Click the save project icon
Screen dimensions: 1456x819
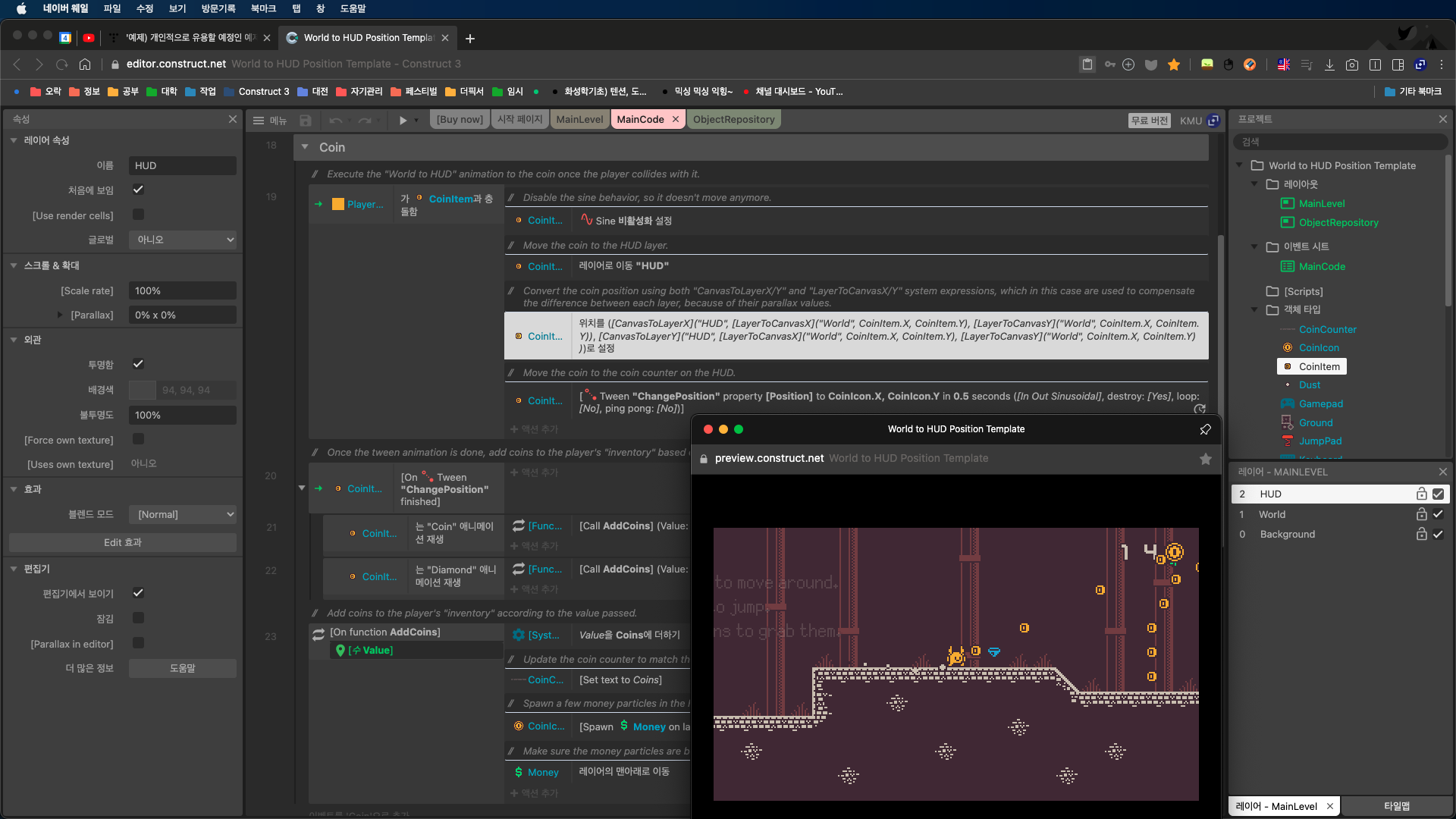coord(305,120)
